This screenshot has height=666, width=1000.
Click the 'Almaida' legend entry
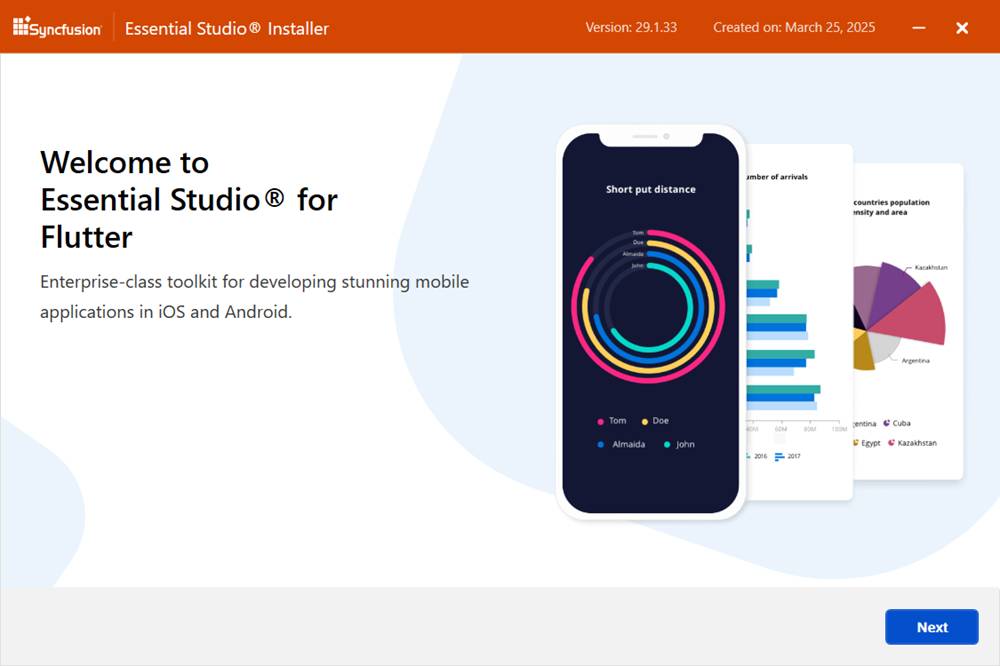[x=621, y=445]
